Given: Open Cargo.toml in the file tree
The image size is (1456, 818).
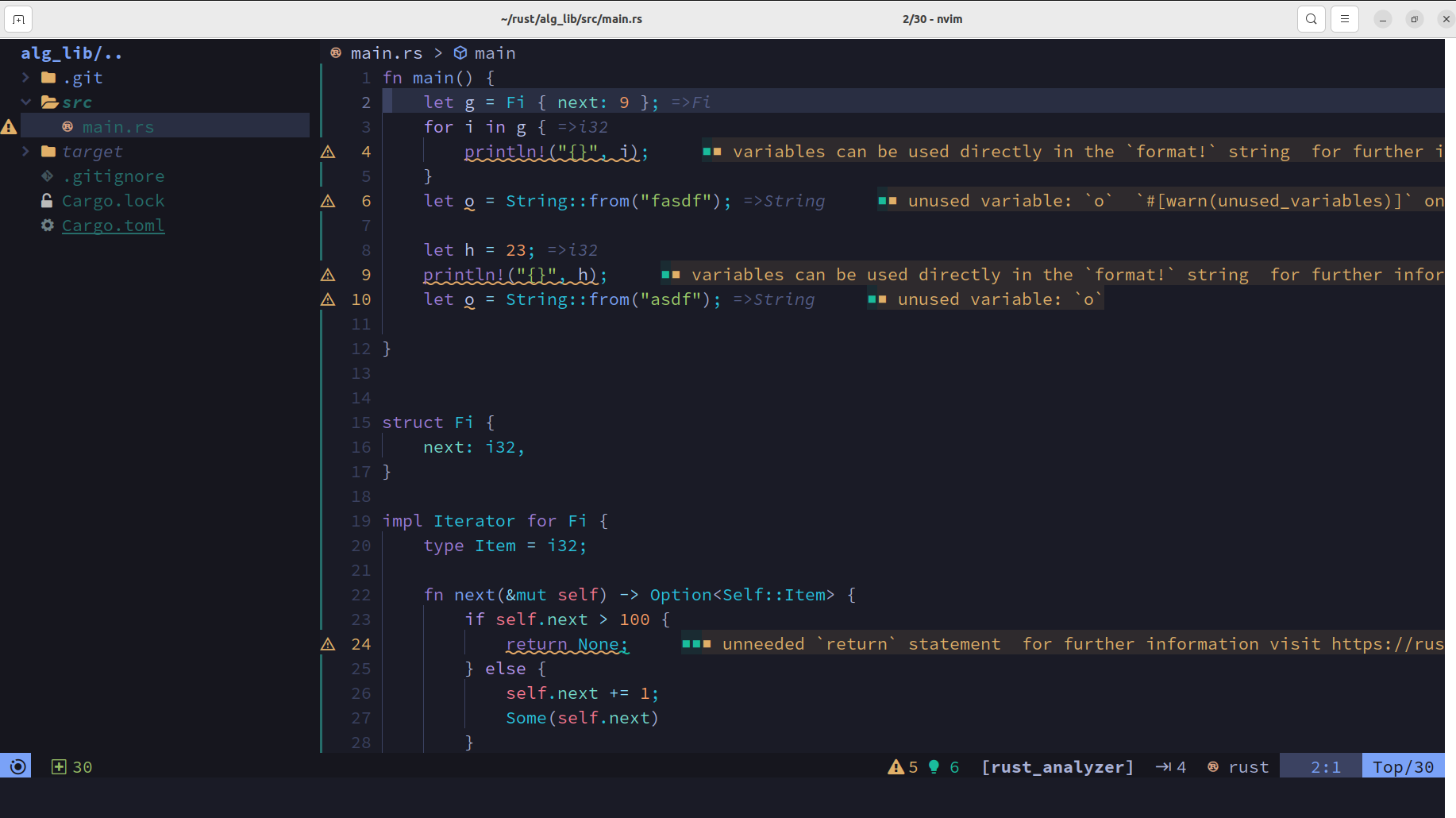Looking at the screenshot, I should coord(114,226).
